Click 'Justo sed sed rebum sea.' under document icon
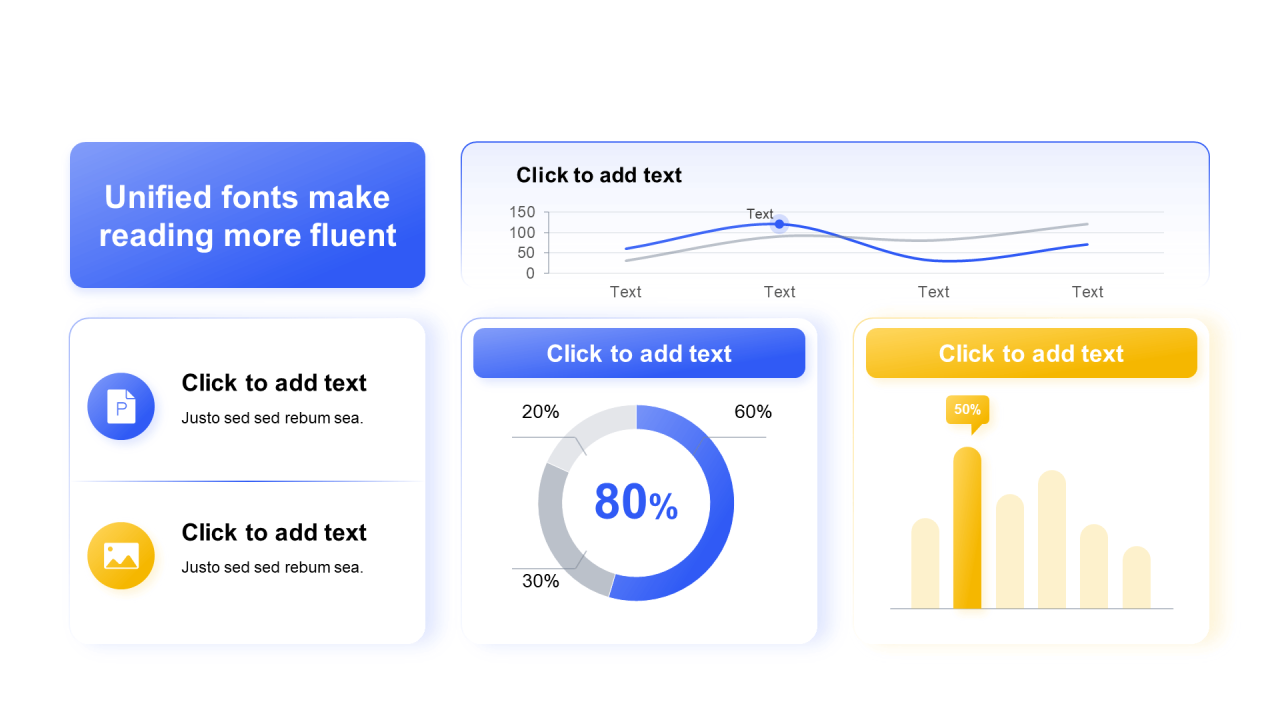The height and width of the screenshot is (720, 1280). (x=272, y=418)
